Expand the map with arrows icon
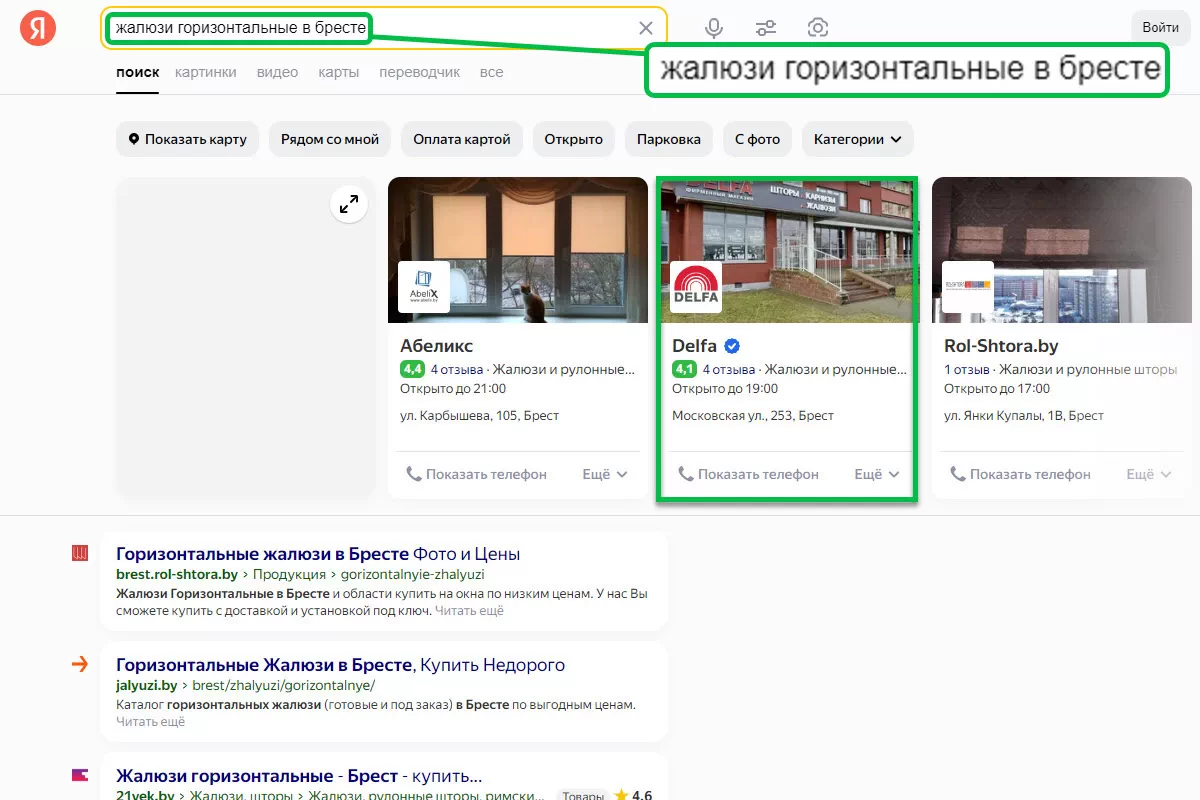 point(349,205)
